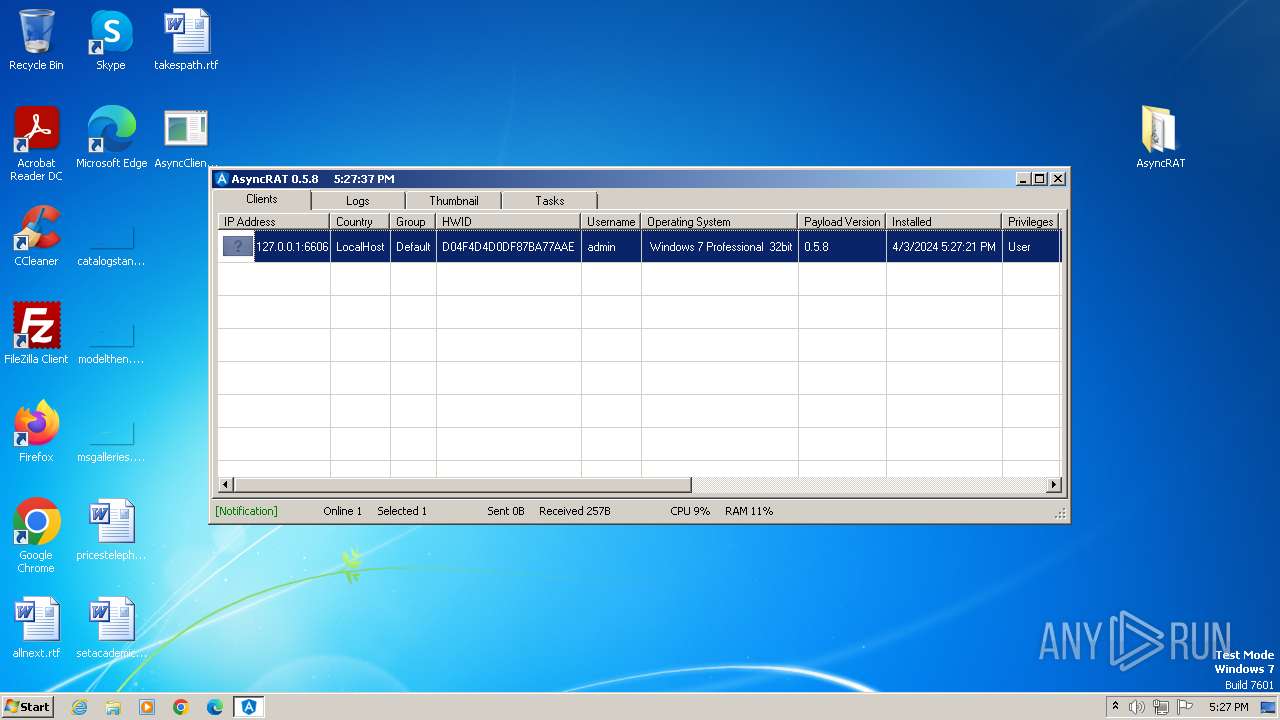Screen dimensions: 1280x720
Task: Launch Microsoft Edge desktop shortcut
Action: [x=111, y=138]
